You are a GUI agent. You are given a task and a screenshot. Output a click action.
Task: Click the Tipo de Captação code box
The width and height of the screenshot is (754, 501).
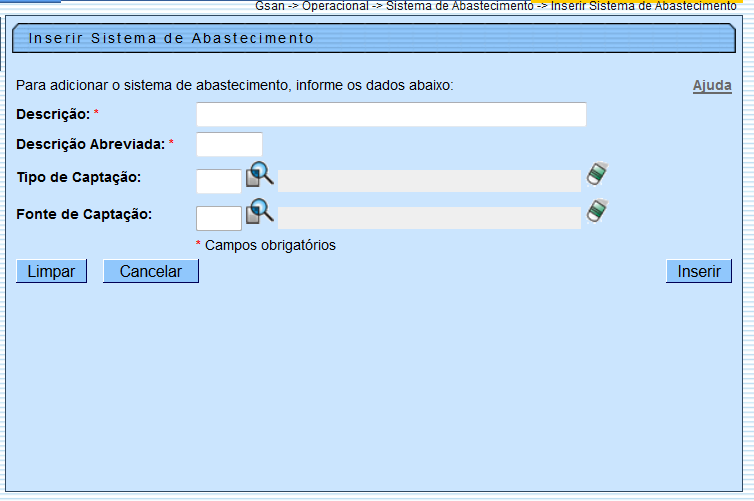pyautogui.click(x=219, y=181)
